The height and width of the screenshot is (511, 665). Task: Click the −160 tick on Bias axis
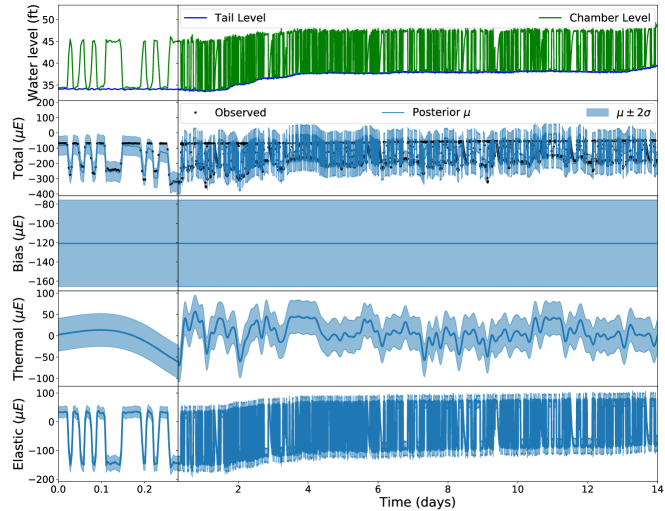coord(42,282)
